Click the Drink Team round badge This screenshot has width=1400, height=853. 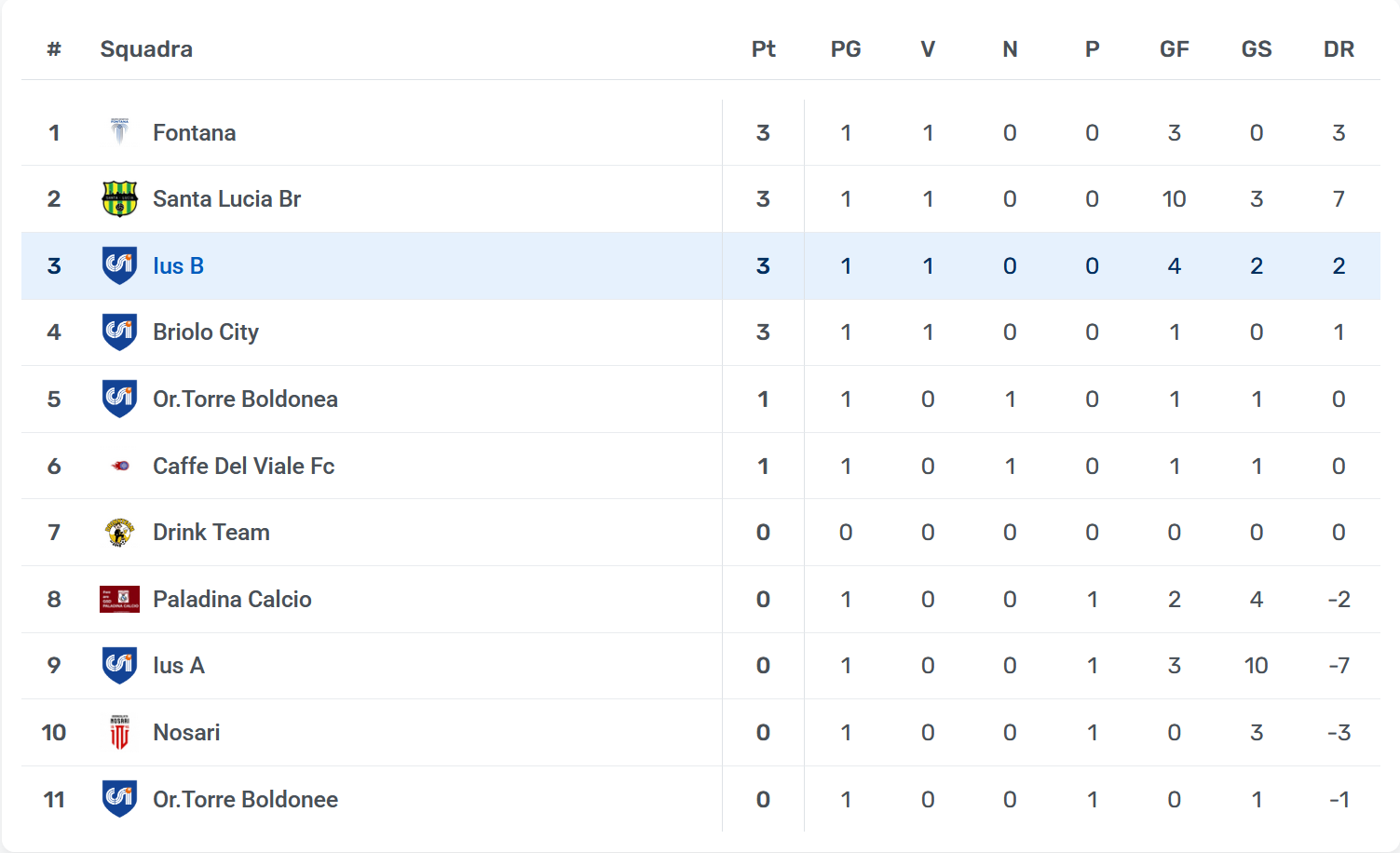[119, 533]
